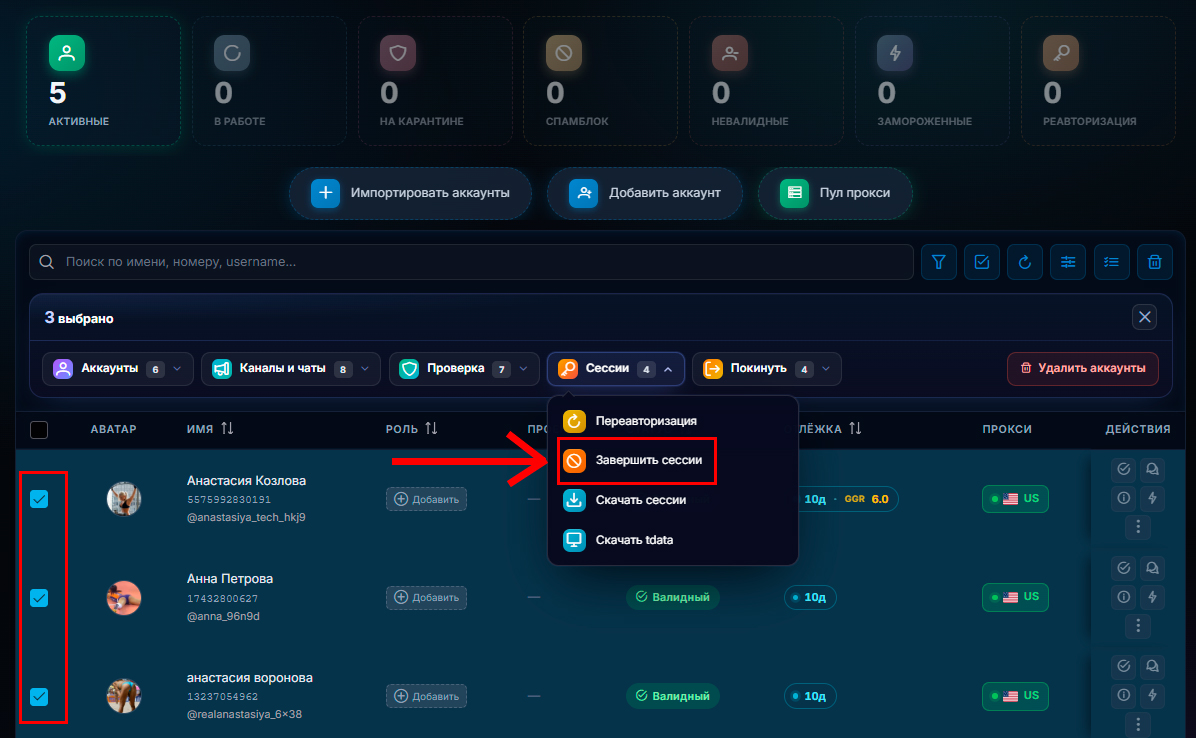Click the red Удалить аккаунты button
The height and width of the screenshot is (738, 1196).
[1083, 369]
